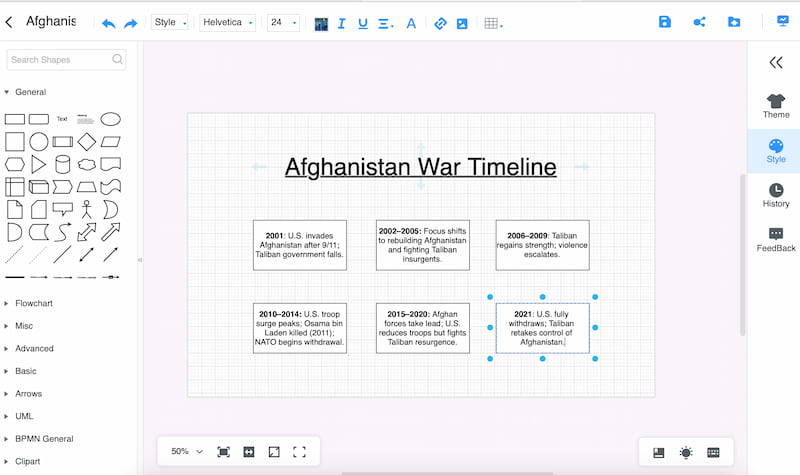
Task: Save the diagram with save icon
Action: pos(665,22)
